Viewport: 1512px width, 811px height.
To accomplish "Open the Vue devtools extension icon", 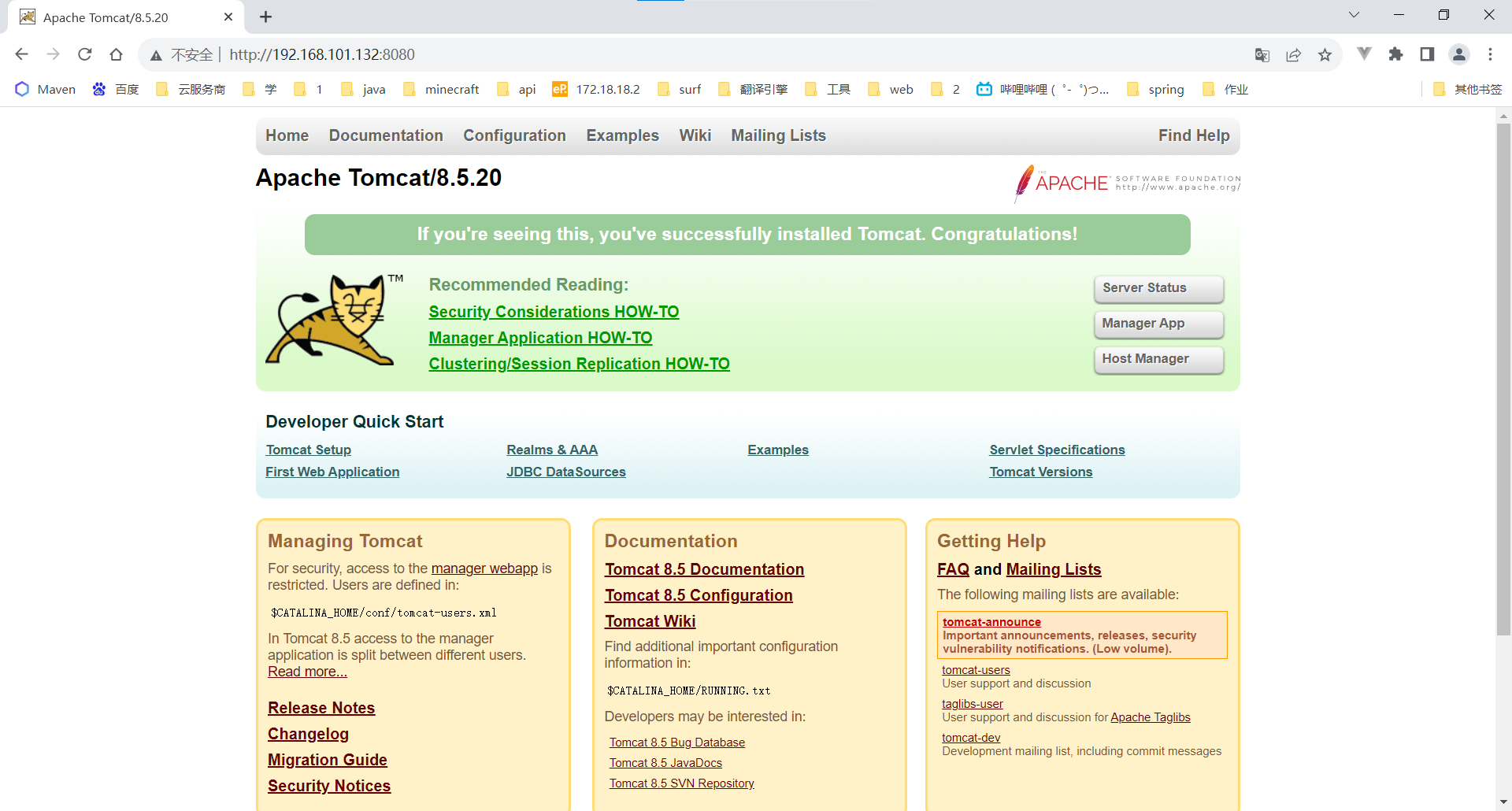I will pyautogui.click(x=1365, y=54).
